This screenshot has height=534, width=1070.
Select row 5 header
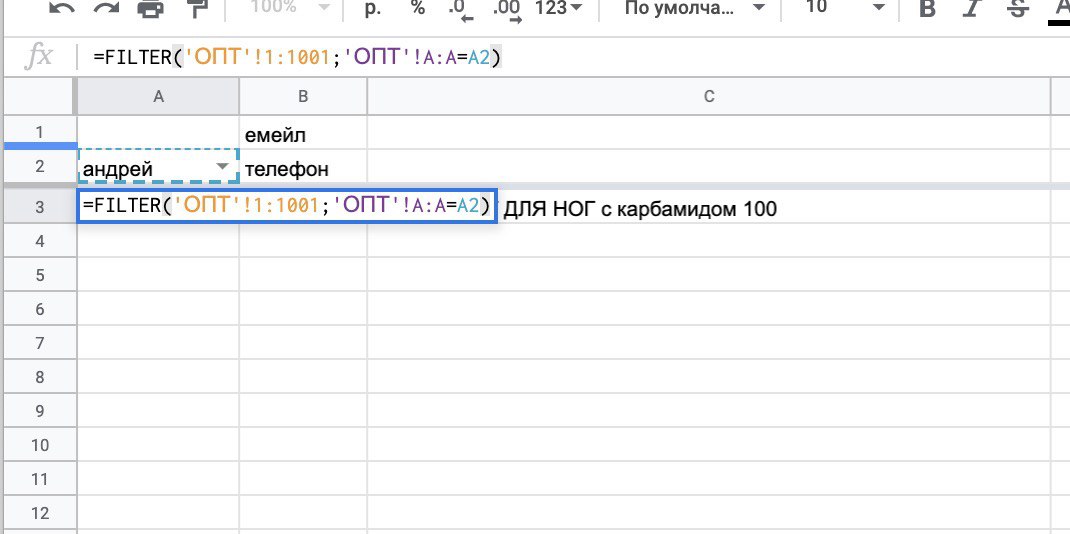(x=40, y=275)
